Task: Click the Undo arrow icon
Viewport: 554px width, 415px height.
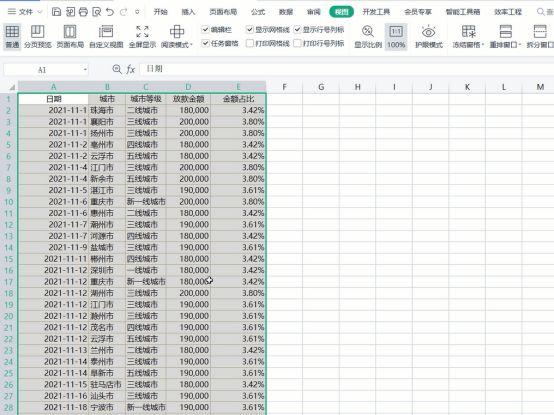Action: [110, 12]
